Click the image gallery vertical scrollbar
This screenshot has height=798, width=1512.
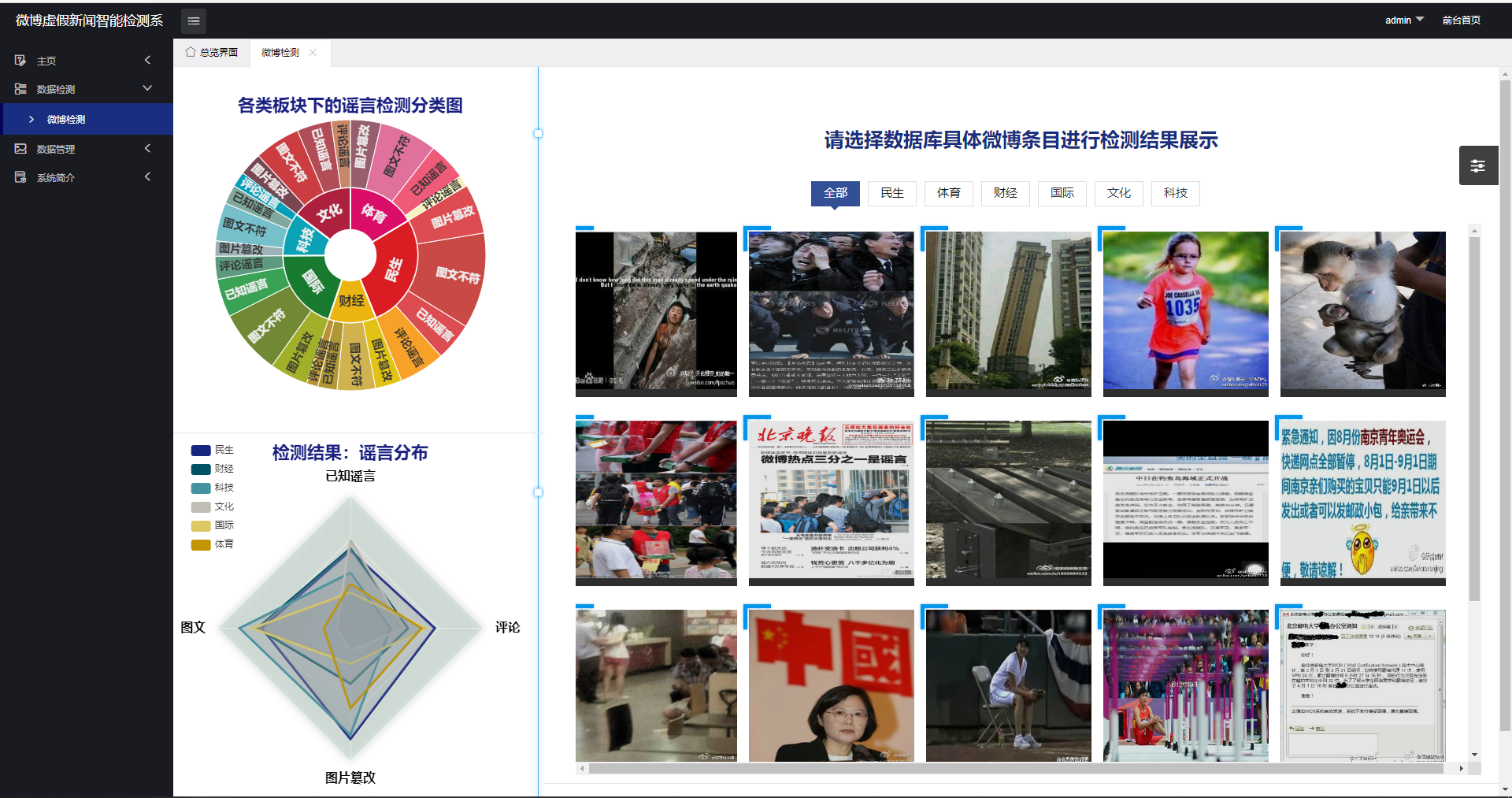tap(1474, 418)
